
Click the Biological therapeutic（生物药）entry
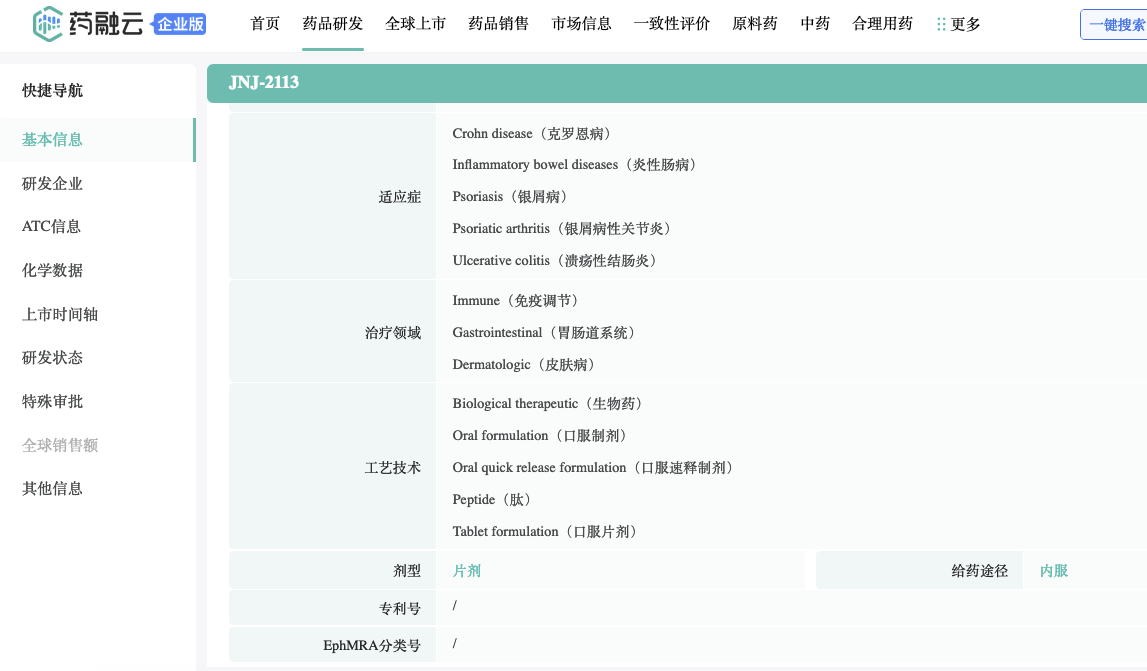click(x=548, y=404)
